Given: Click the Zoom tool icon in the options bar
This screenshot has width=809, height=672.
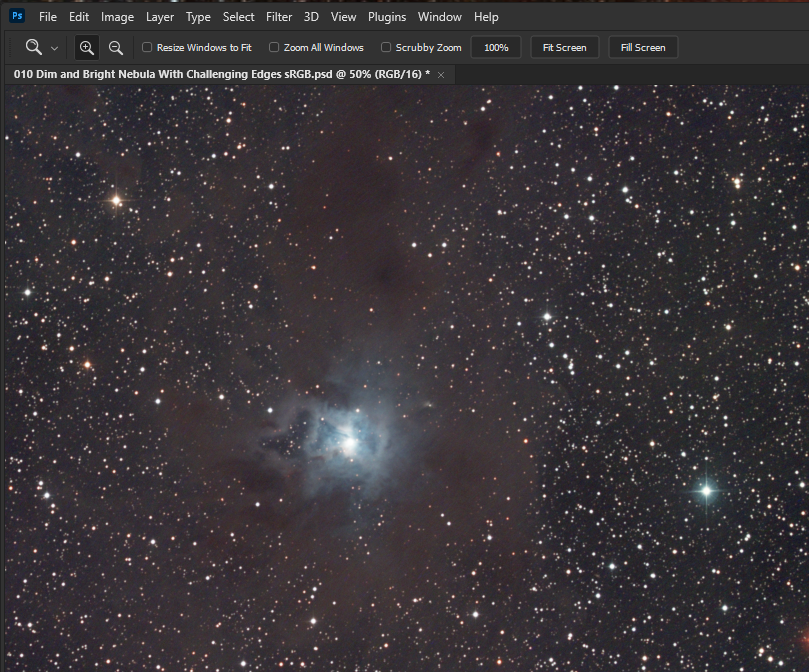Looking at the screenshot, I should (32, 46).
